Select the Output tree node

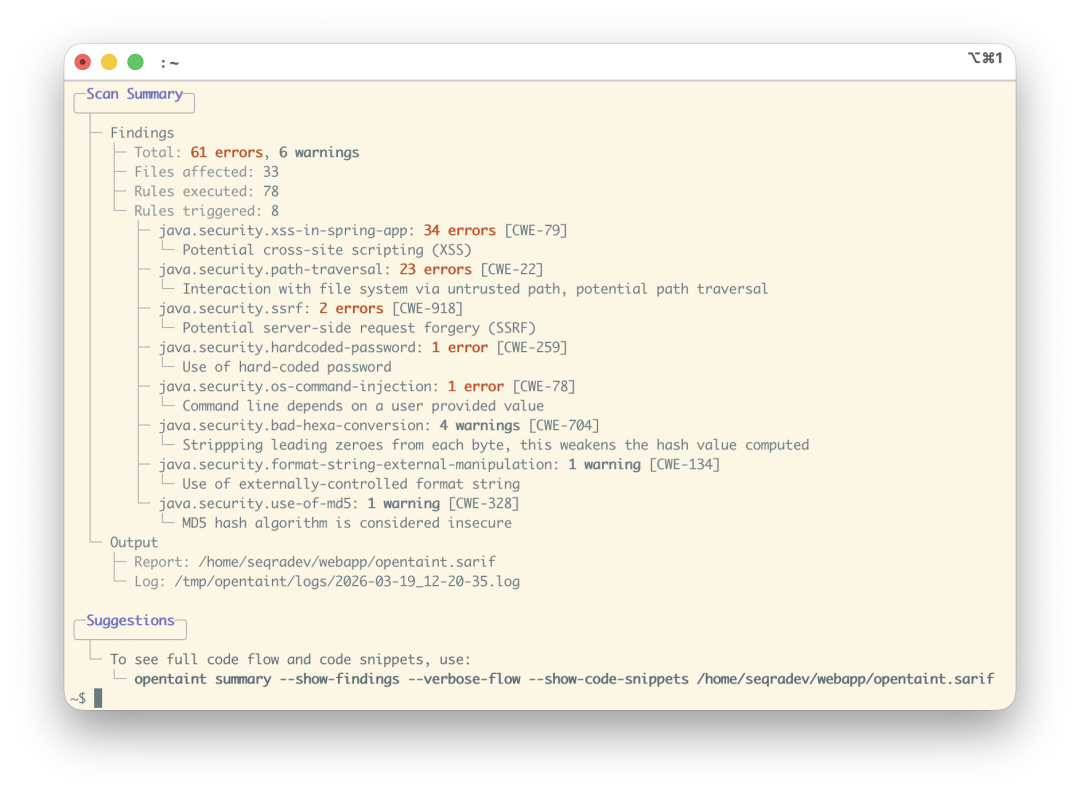(134, 542)
